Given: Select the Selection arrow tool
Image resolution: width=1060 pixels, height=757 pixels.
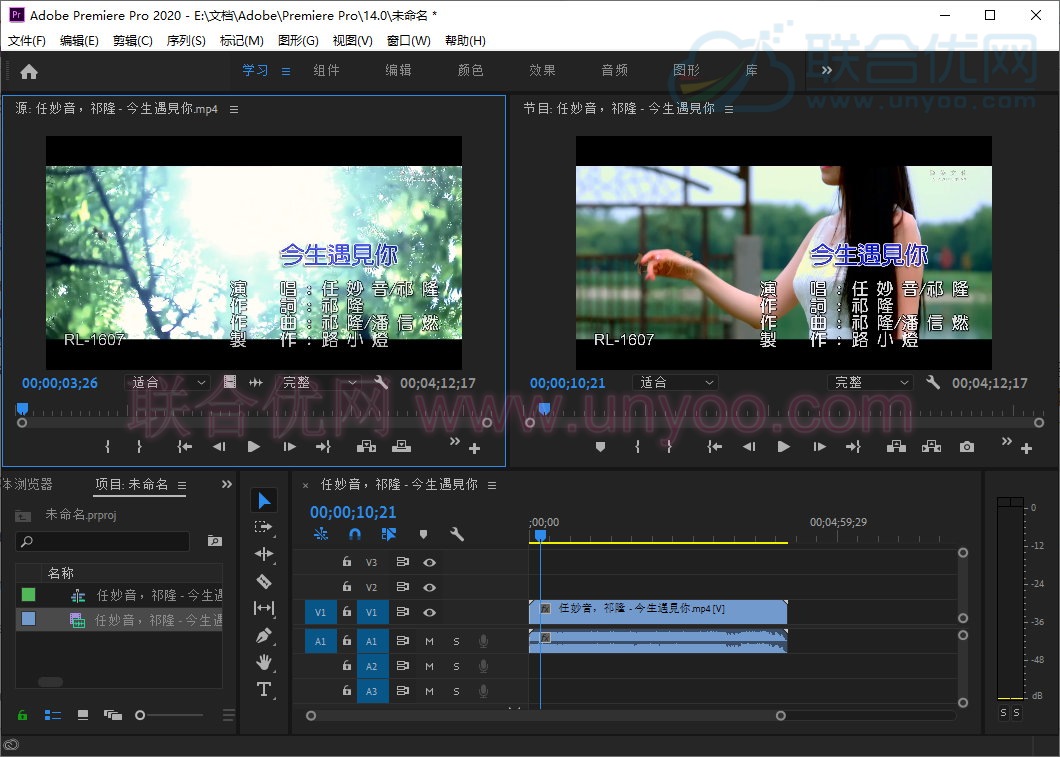Looking at the screenshot, I should pyautogui.click(x=264, y=501).
